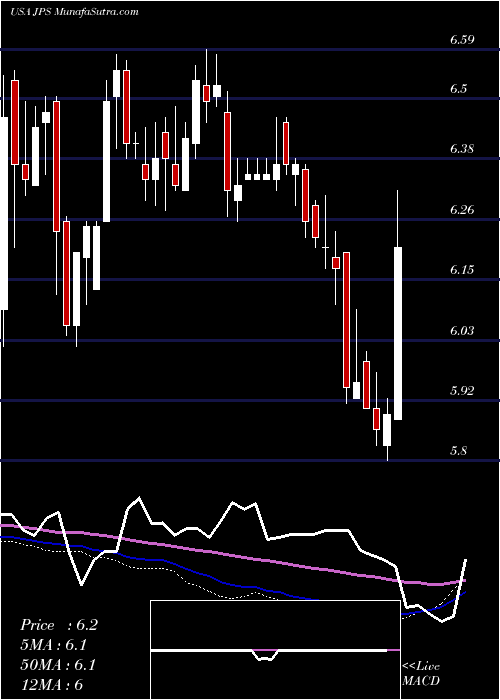Image resolution: width=500 pixels, height=700 pixels.
Task: Click the 6.38 price axis label
Action: (x=462, y=149)
